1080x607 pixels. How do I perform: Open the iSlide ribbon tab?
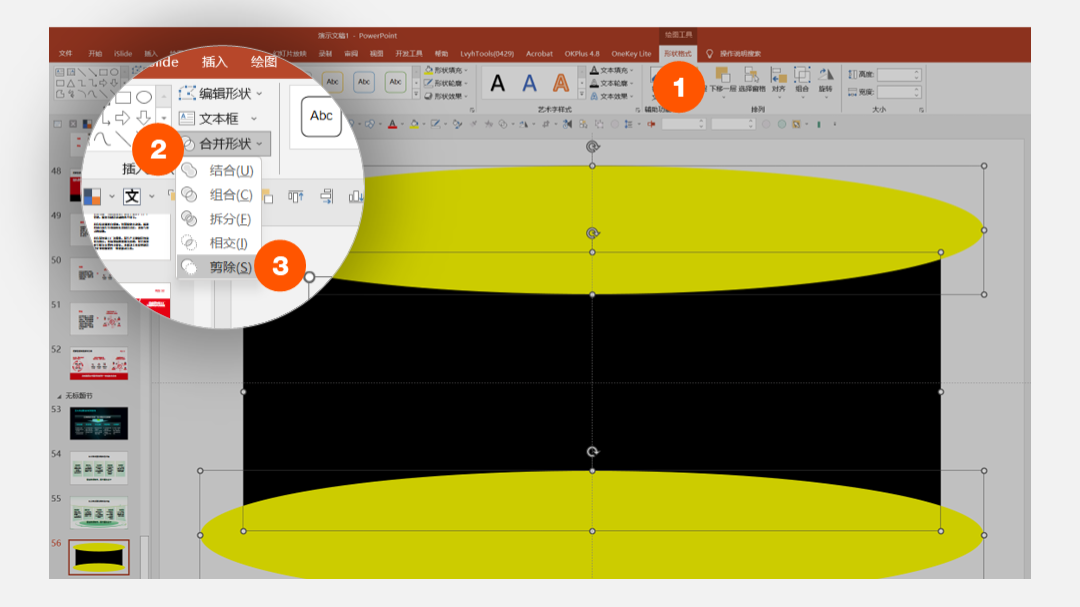123,54
